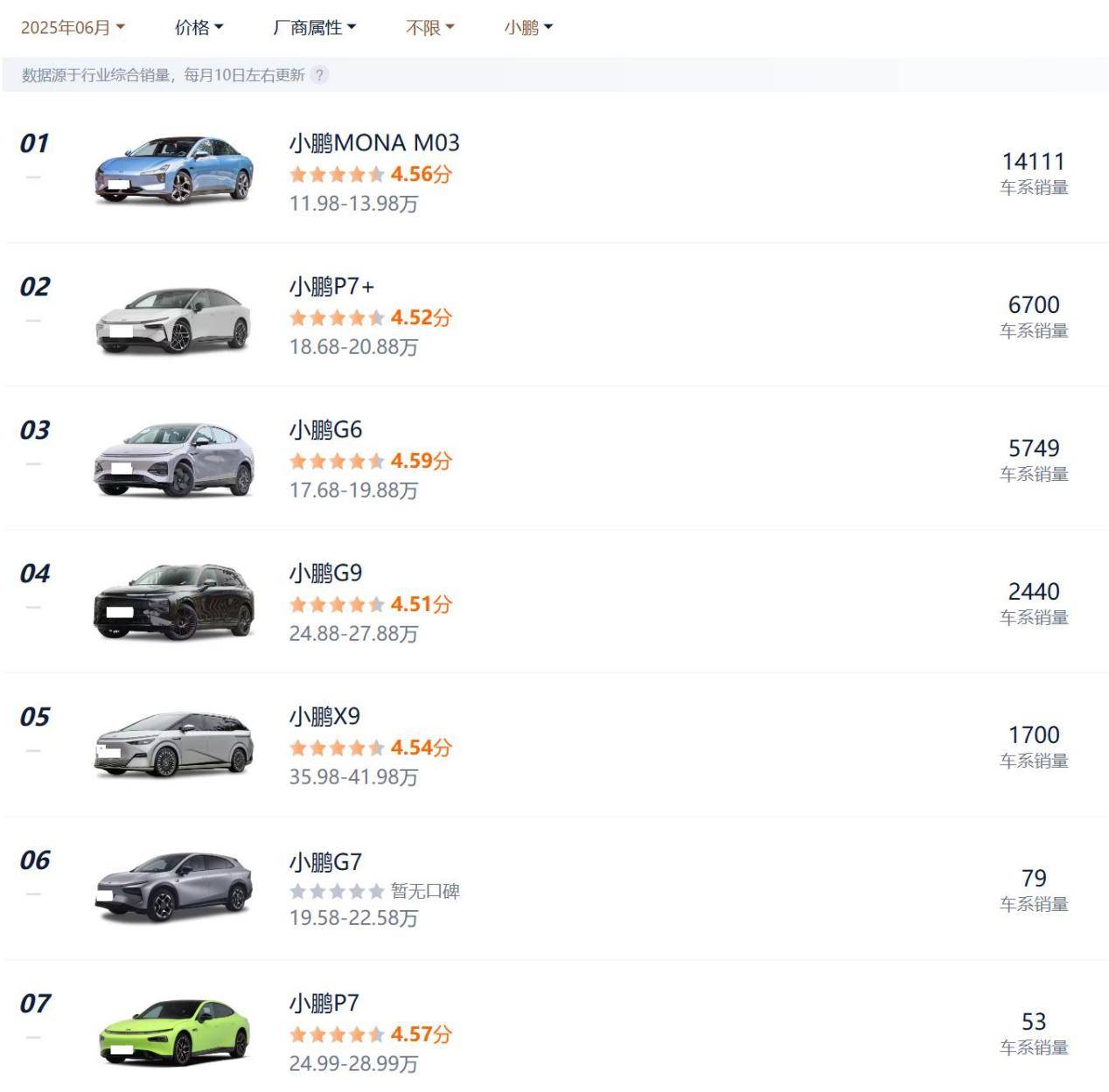Click the green 小鹏P7 car thumbnail
Viewport: 1109px width, 1092px height.
click(x=174, y=1032)
